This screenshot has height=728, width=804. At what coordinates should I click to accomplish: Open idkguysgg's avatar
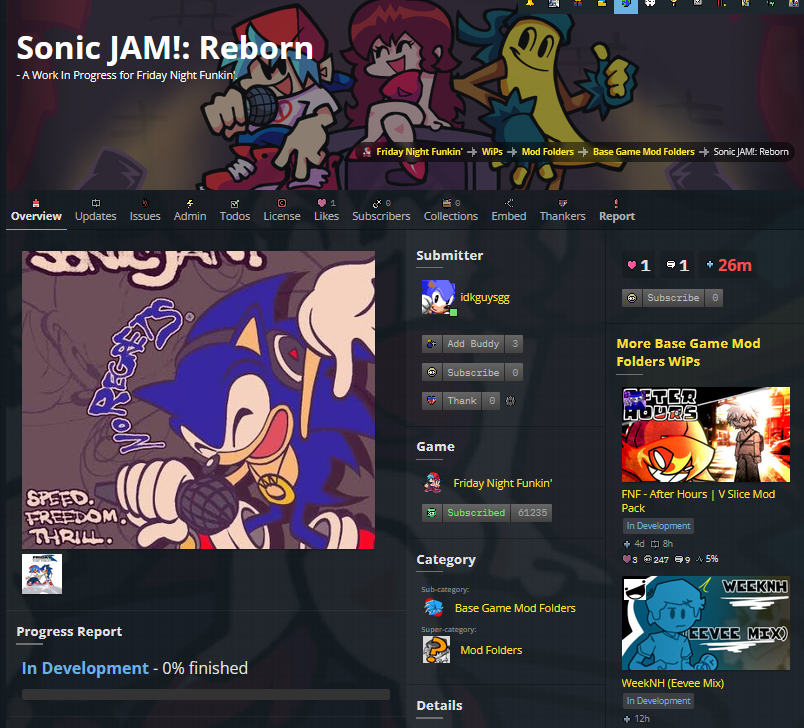[x=438, y=297]
